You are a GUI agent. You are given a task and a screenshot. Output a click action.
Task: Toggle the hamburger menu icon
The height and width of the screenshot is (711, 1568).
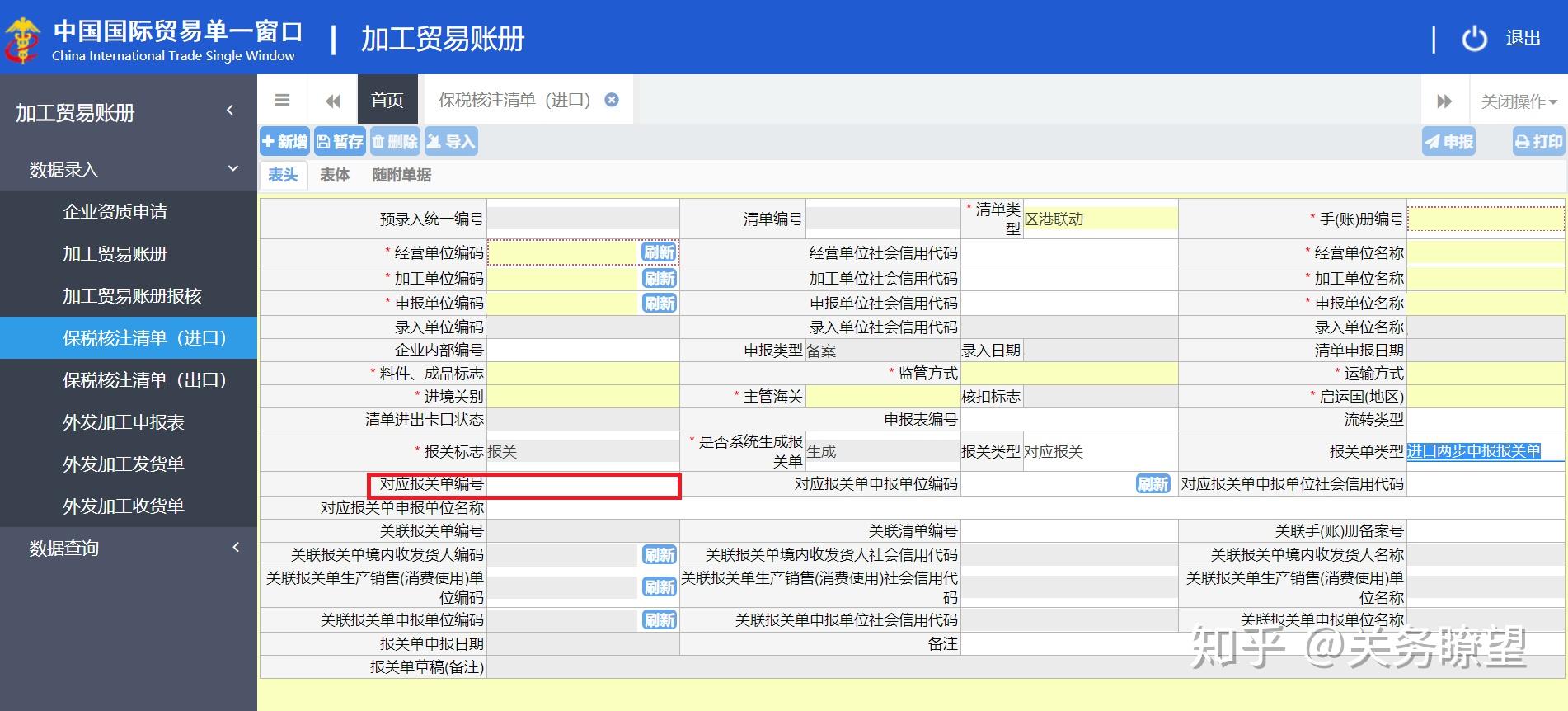pyautogui.click(x=282, y=100)
